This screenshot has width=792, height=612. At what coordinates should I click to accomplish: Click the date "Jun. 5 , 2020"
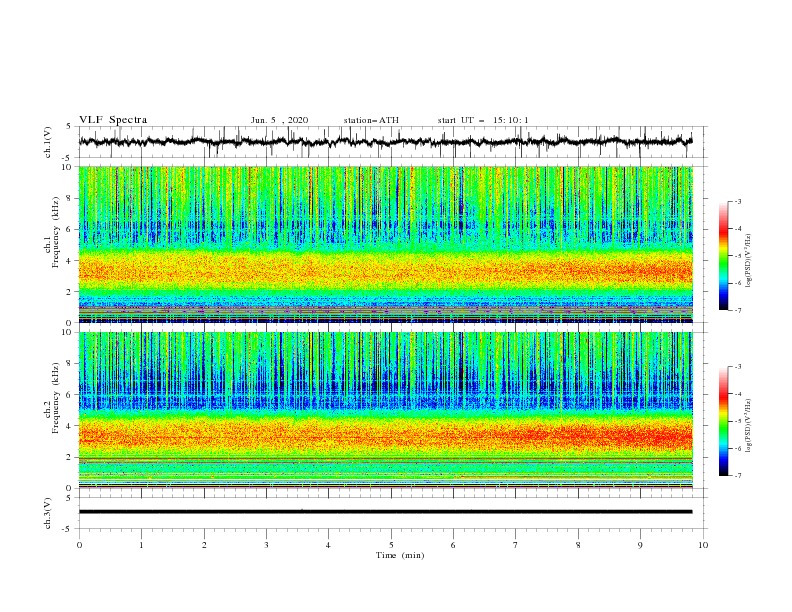tap(279, 120)
